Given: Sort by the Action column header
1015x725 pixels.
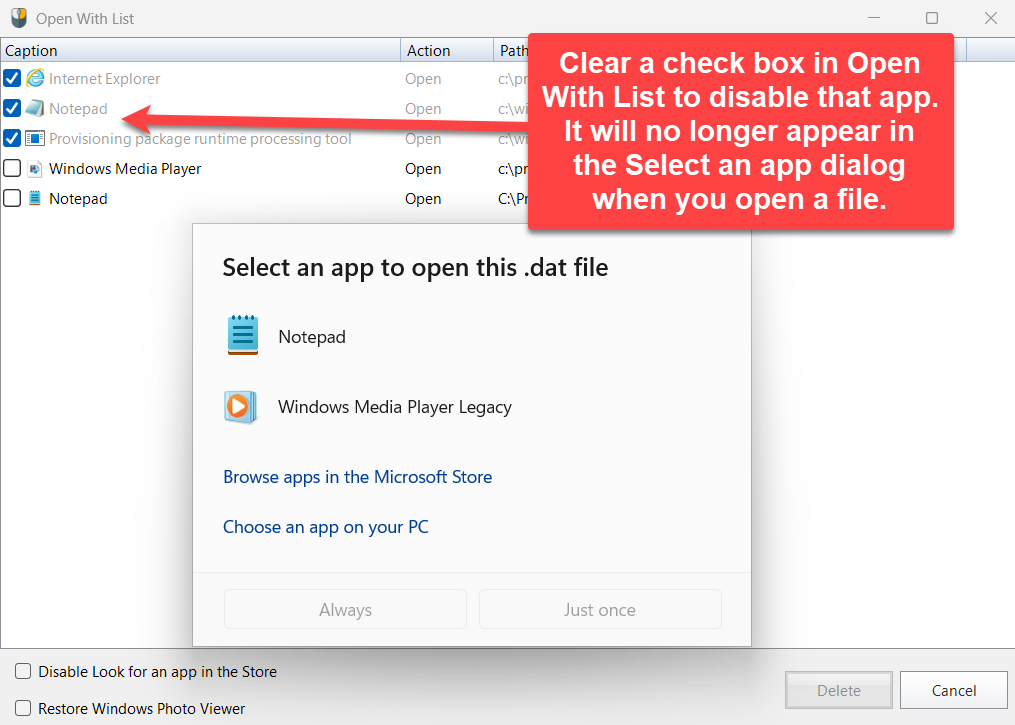Looking at the screenshot, I should (x=447, y=50).
